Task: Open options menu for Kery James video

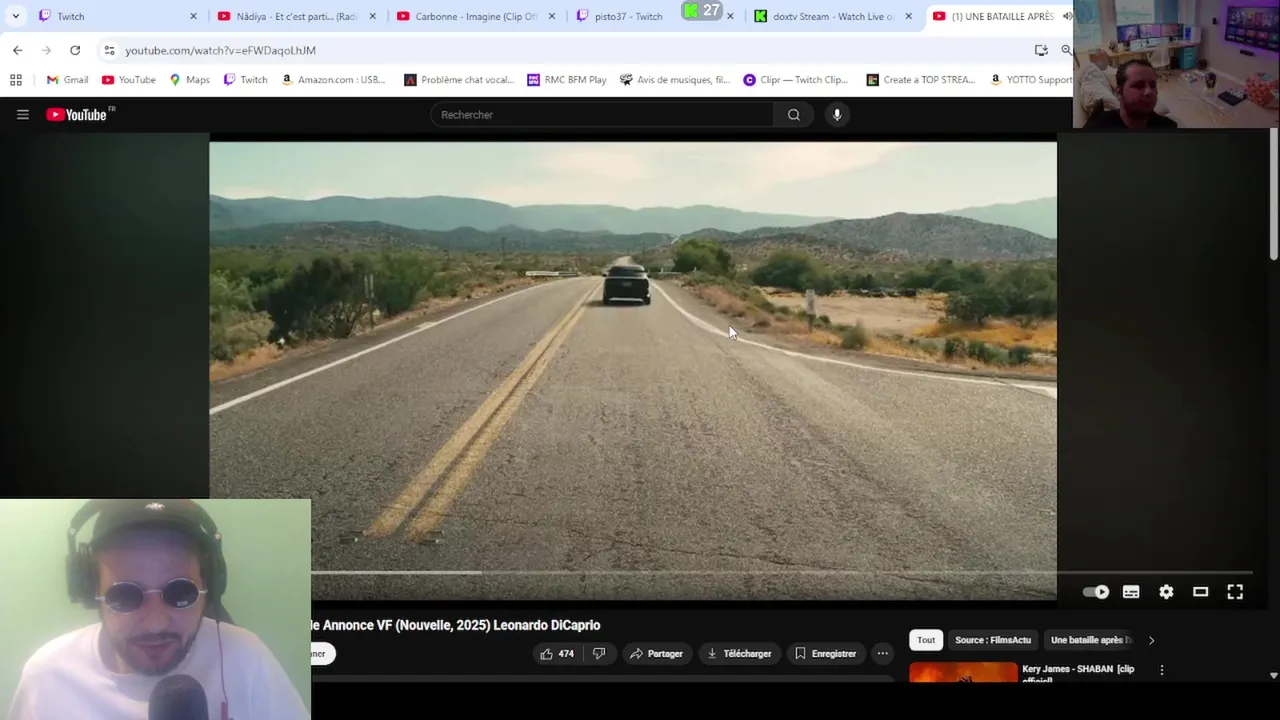Action: (1161, 670)
